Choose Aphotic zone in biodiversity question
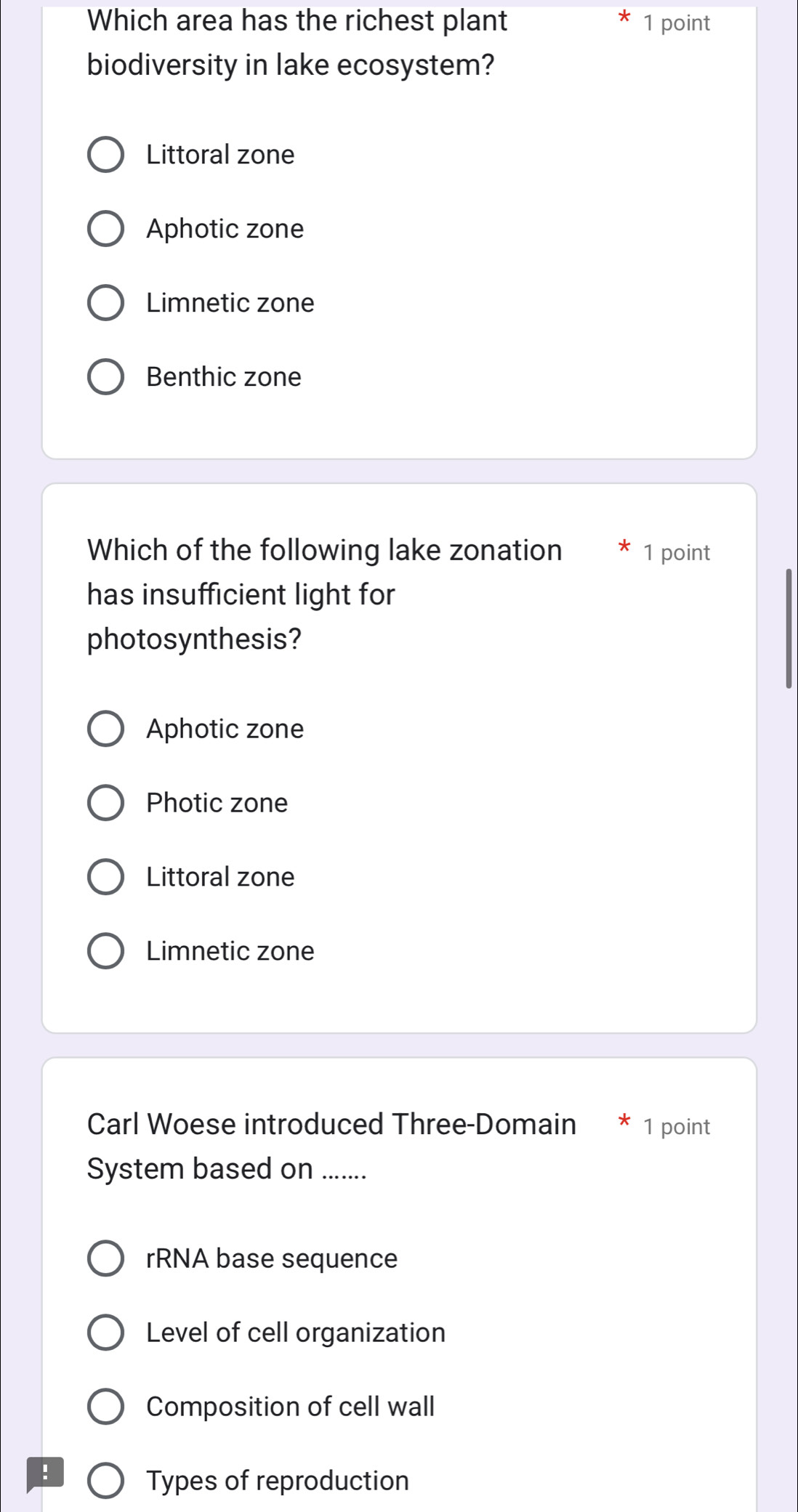Image resolution: width=798 pixels, height=1512 pixels. (105, 229)
